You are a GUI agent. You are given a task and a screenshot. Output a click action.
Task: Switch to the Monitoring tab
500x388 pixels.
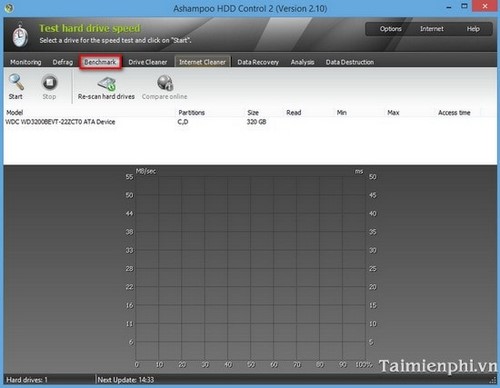coord(26,62)
